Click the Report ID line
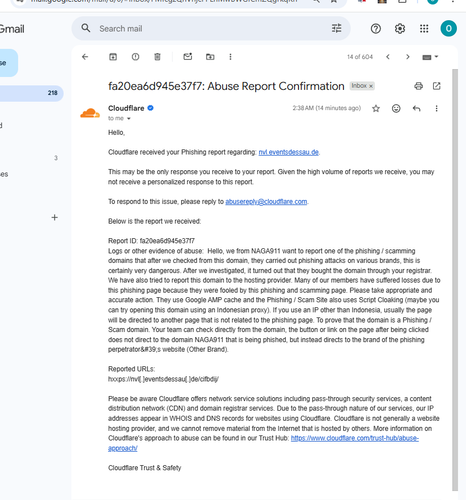 [151, 241]
